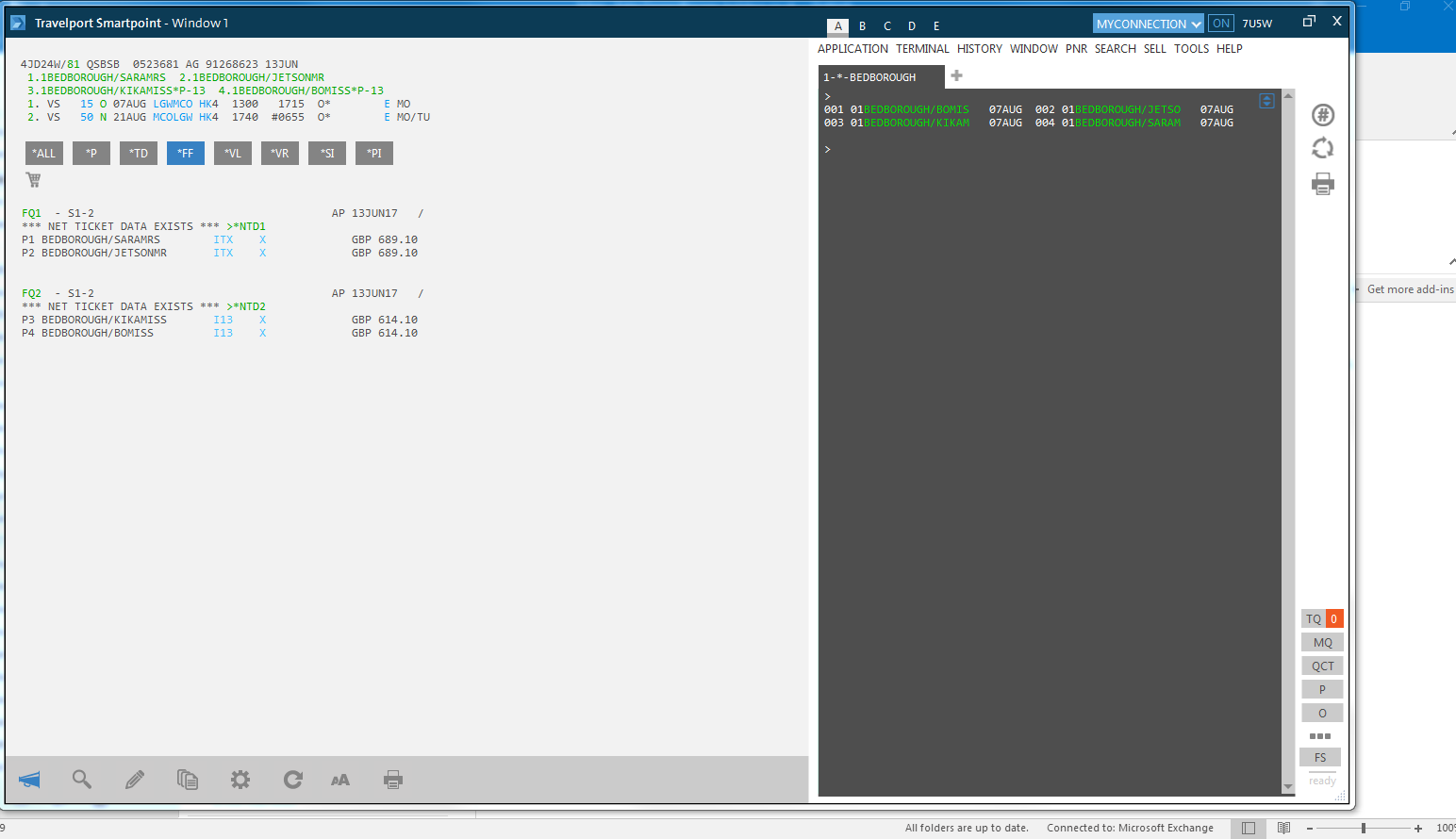
Task: Open the TERMINAL menu
Action: (x=922, y=49)
